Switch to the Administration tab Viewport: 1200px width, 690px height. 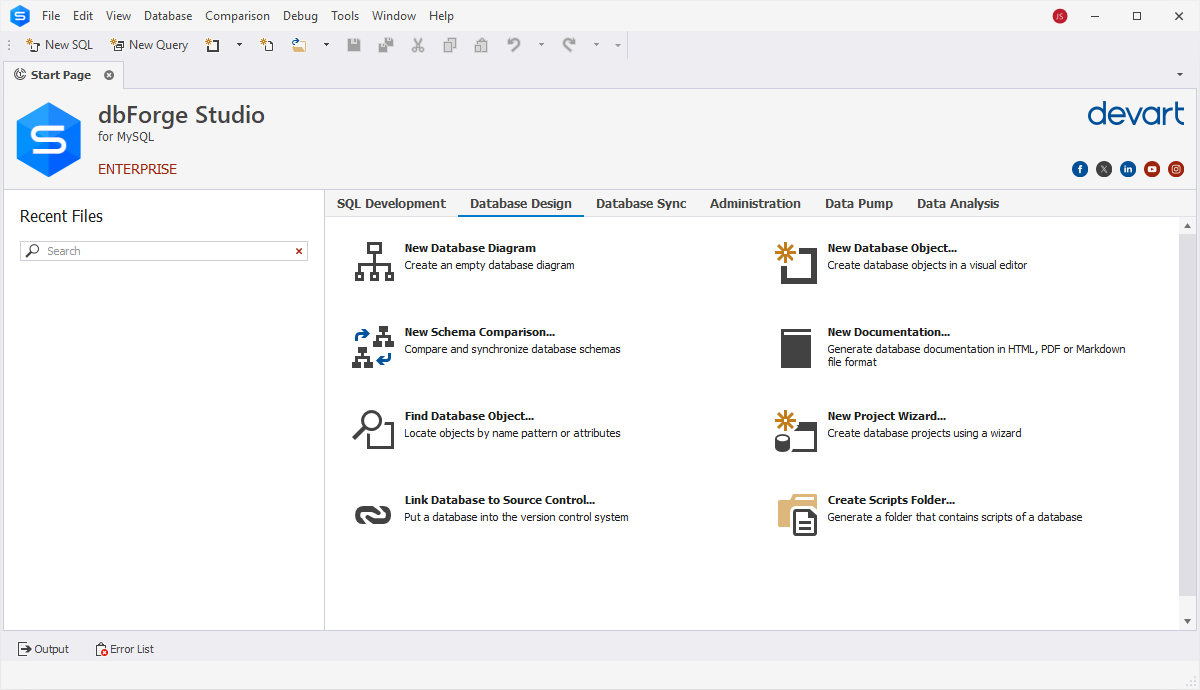(755, 204)
